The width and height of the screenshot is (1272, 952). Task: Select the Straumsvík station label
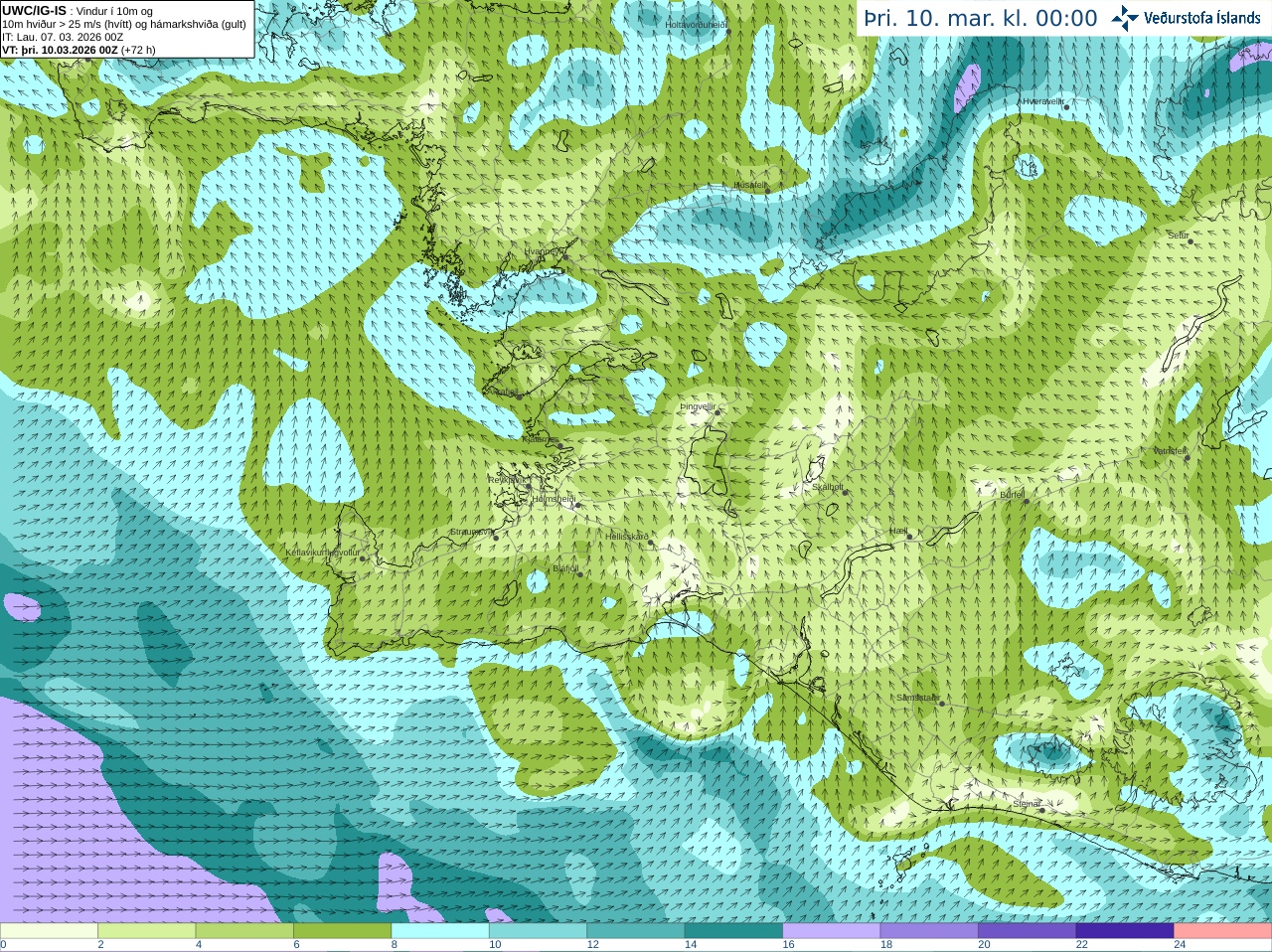pyautogui.click(x=471, y=532)
